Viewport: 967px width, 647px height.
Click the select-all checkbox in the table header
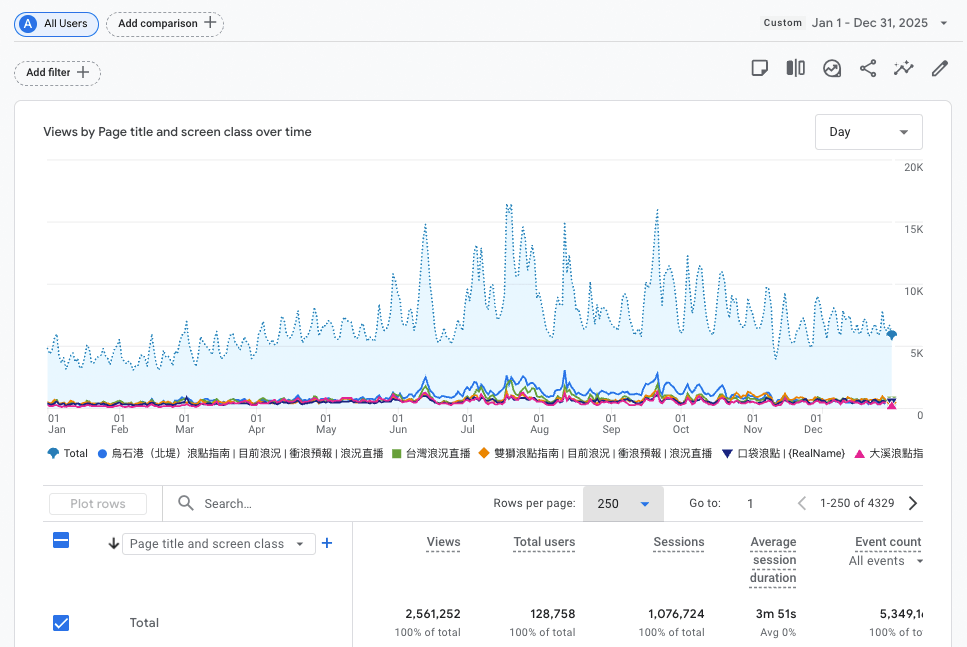point(61,540)
